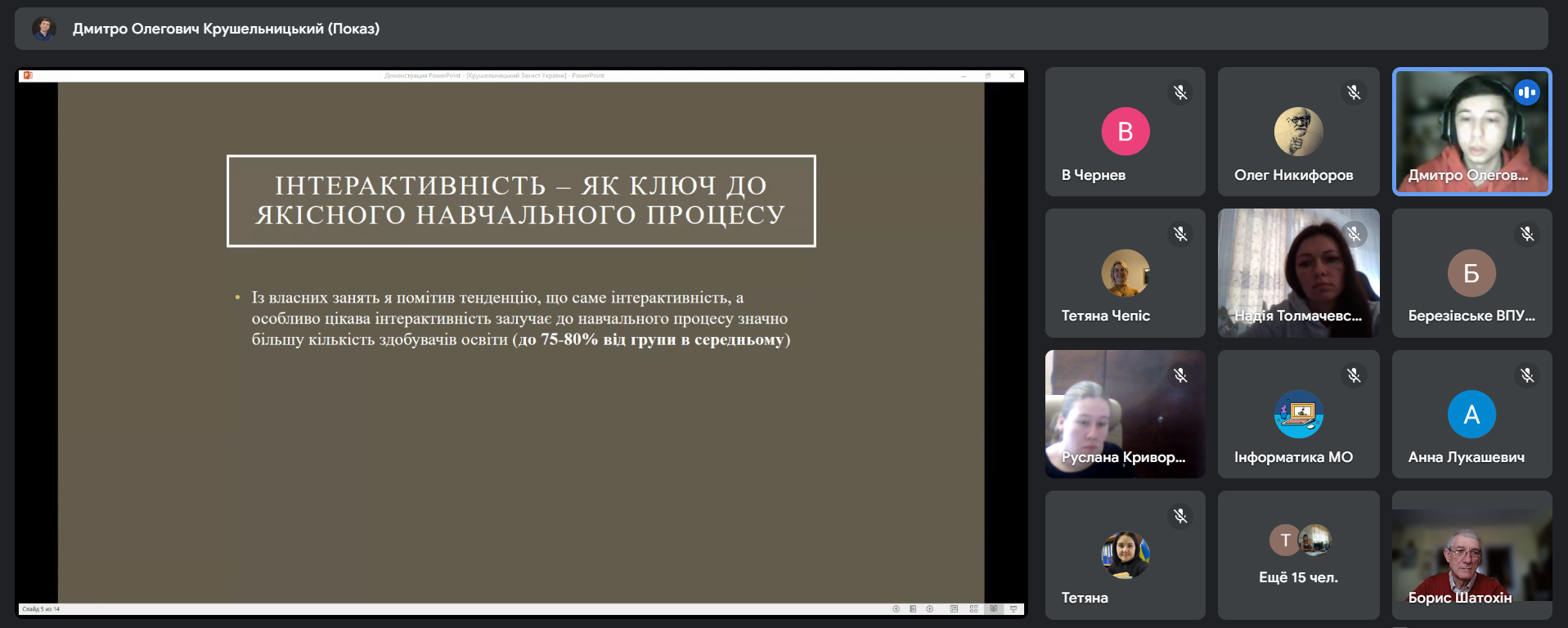Screen dimensions: 1568x628
Task: Click the speaking indicator on Дмитро's tile
Action: (1526, 92)
